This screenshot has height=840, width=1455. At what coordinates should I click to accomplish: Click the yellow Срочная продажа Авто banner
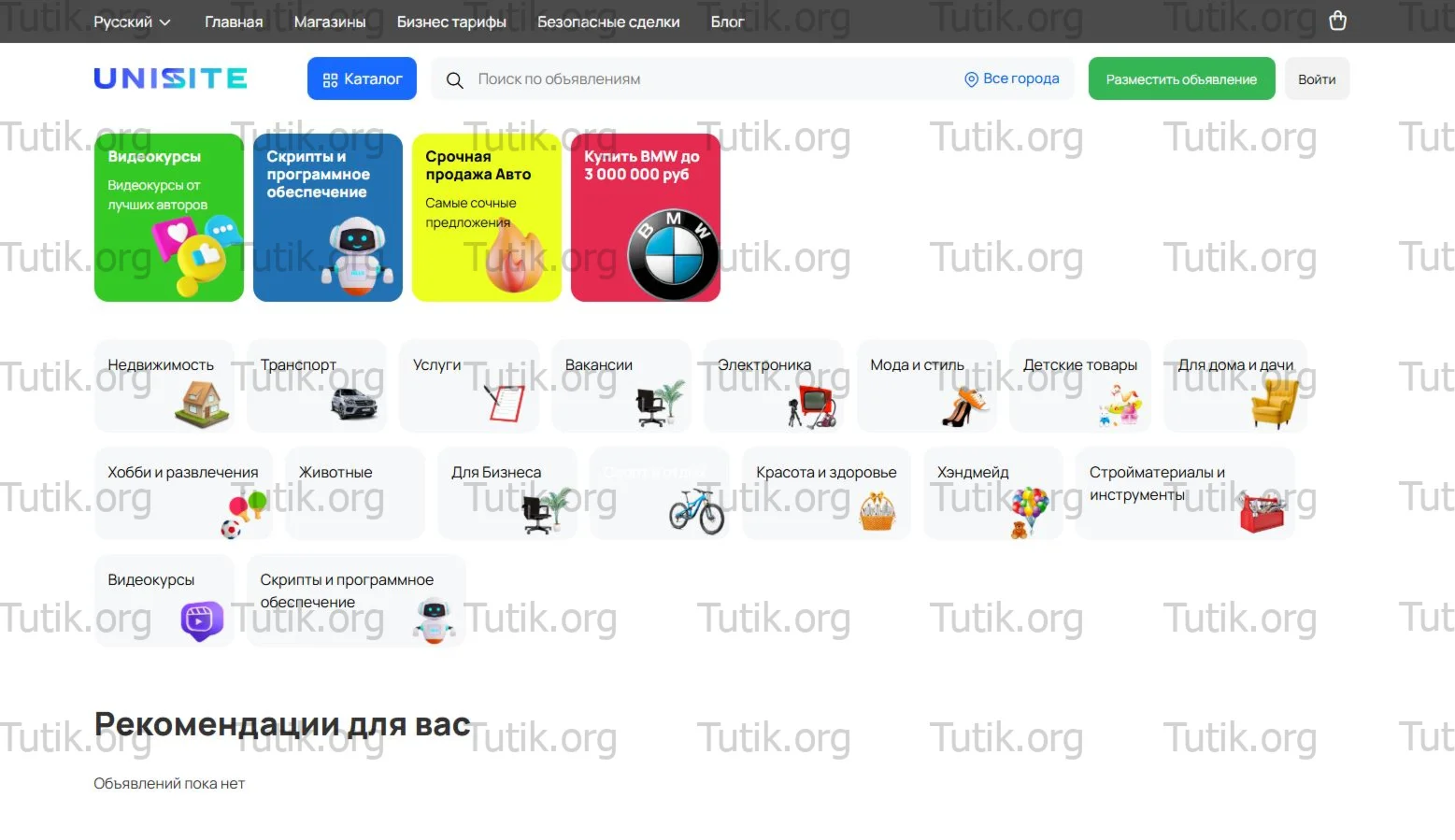pyautogui.click(x=486, y=218)
